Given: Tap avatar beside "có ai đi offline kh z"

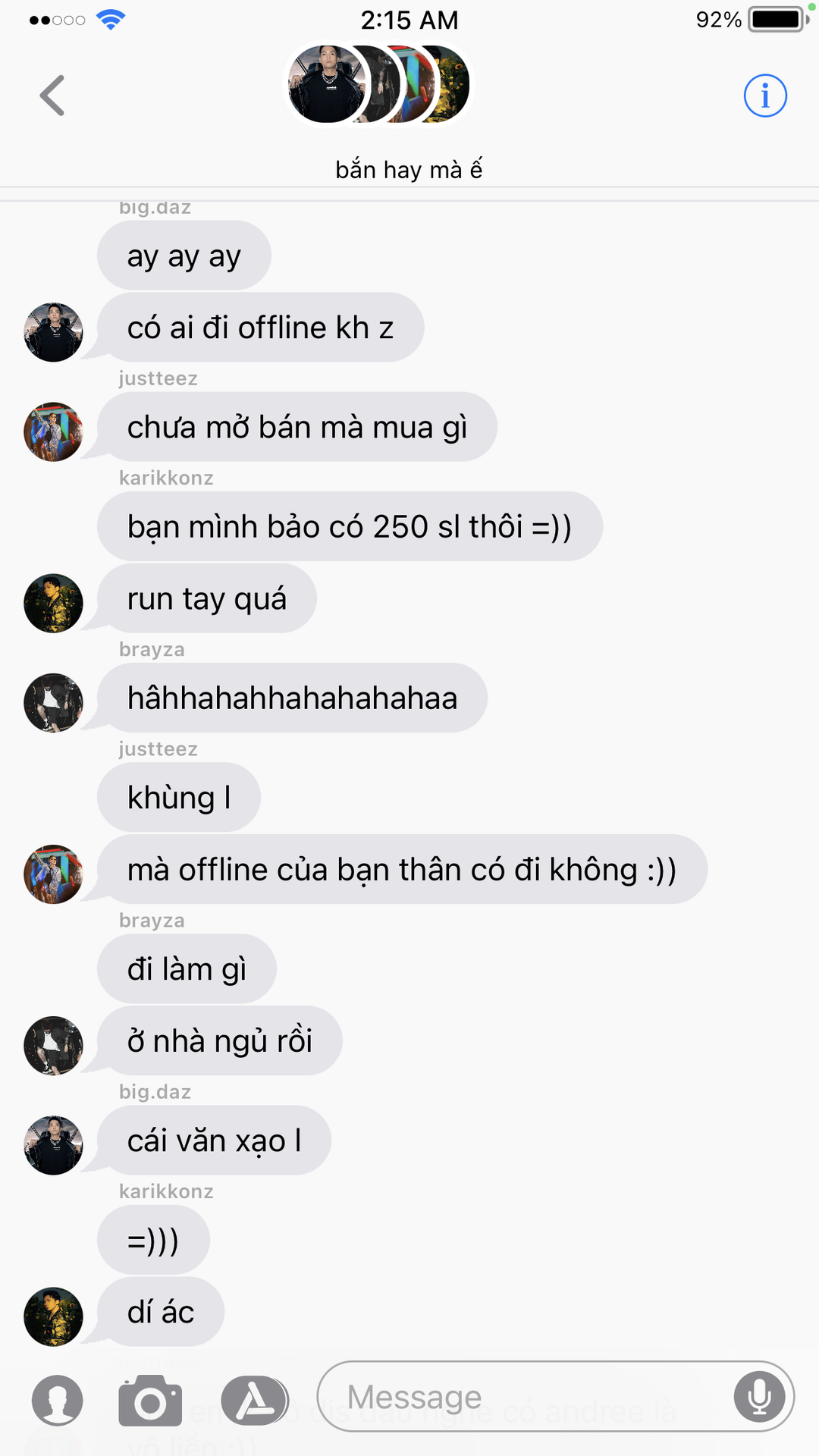Looking at the screenshot, I should click(53, 332).
